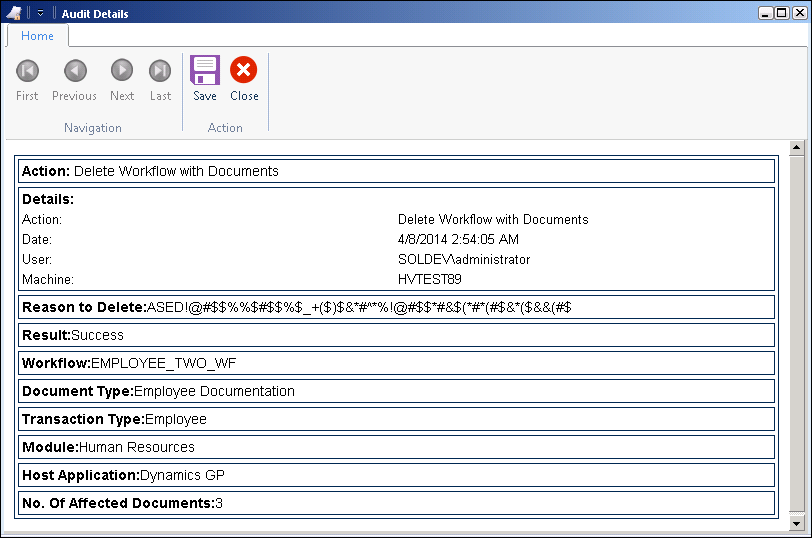Select the No. Of Affected Documents row
812x538 pixels.
pos(396,503)
